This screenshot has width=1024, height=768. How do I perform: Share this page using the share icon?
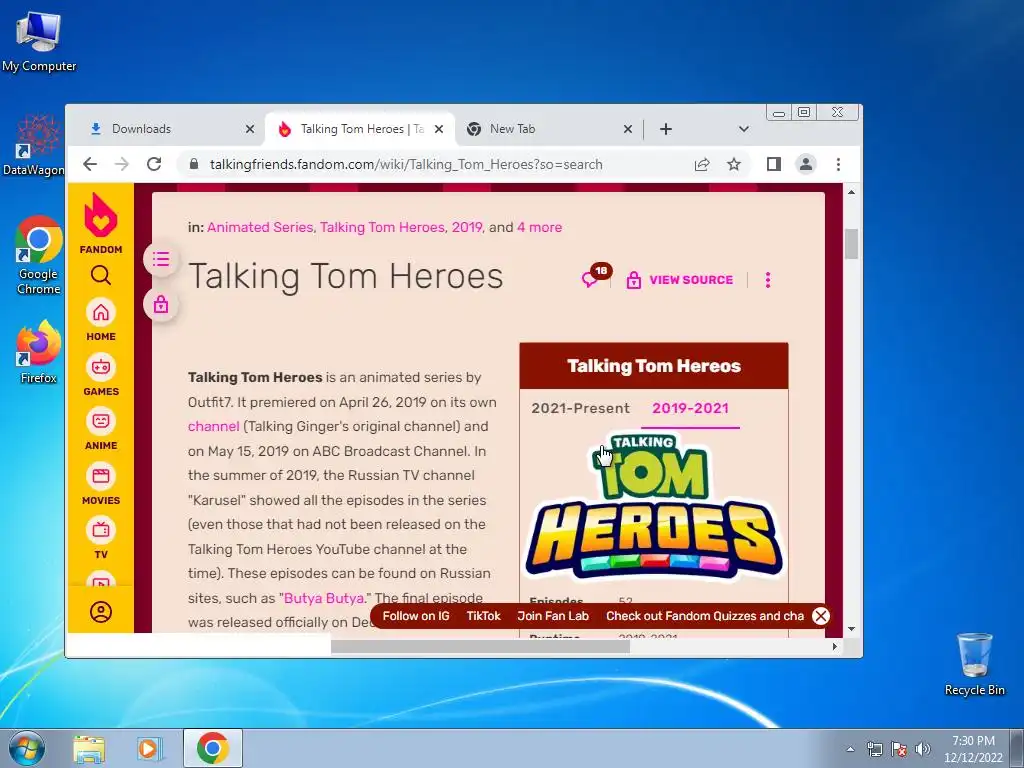point(702,164)
